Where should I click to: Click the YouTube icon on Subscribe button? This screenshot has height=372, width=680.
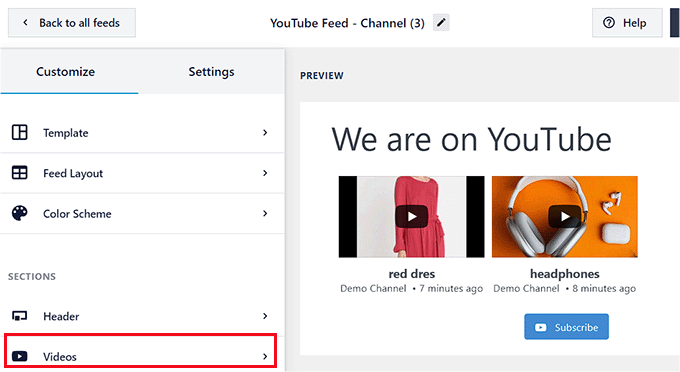click(540, 327)
